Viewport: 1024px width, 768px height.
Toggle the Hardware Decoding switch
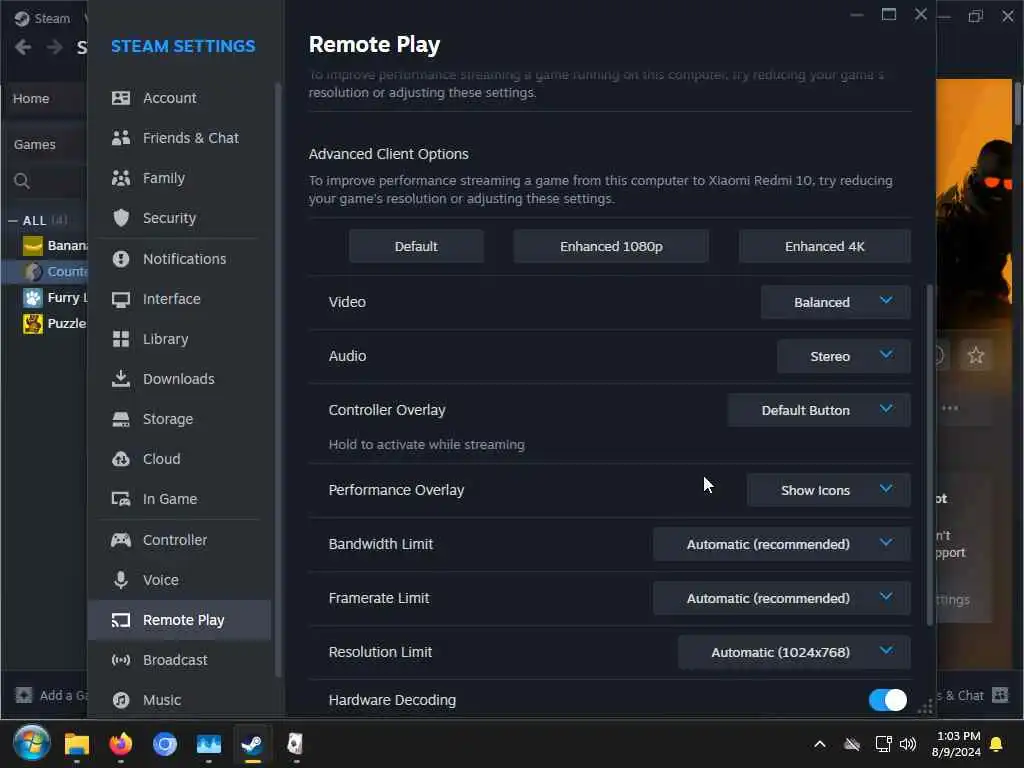pos(888,700)
